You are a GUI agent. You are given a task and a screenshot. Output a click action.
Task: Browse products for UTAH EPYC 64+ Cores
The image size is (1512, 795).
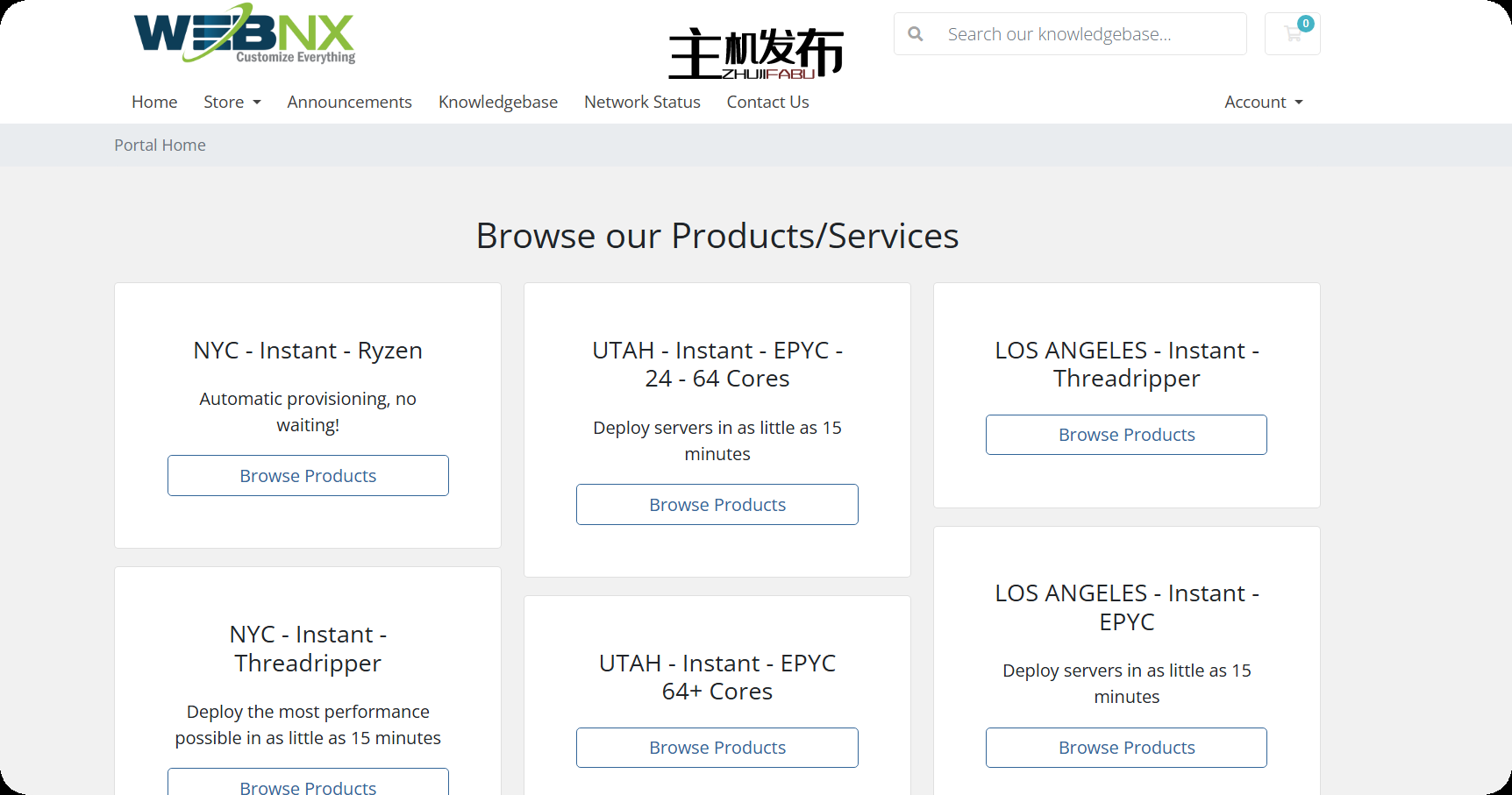(x=717, y=748)
